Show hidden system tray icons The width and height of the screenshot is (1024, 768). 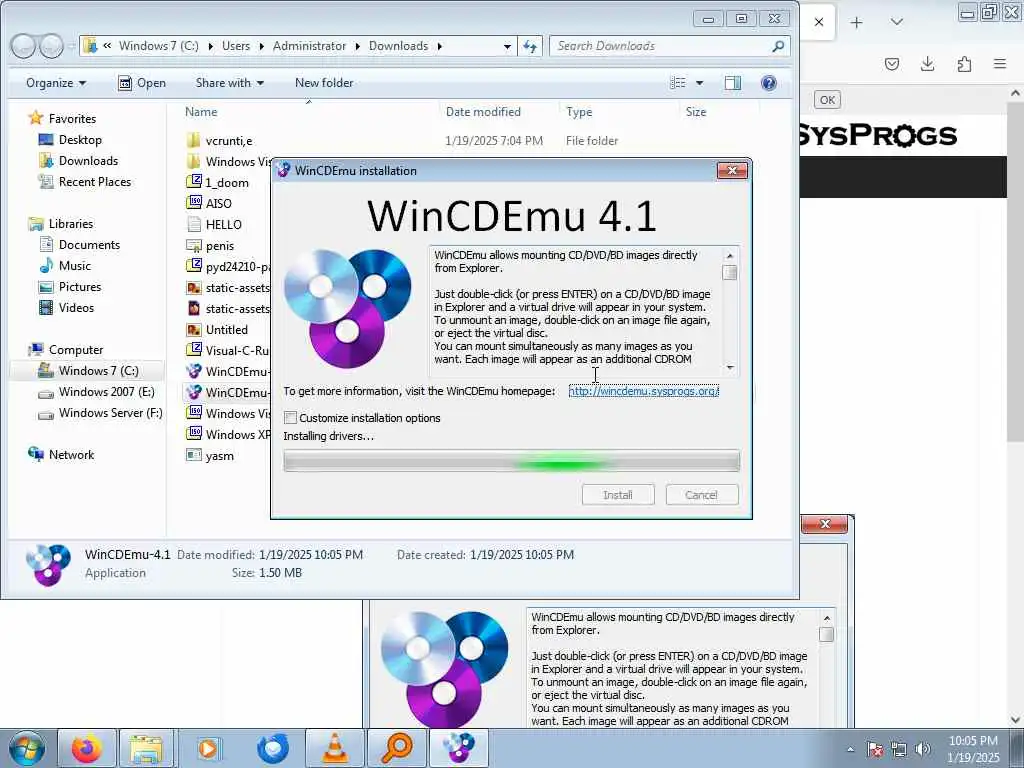pos(850,749)
